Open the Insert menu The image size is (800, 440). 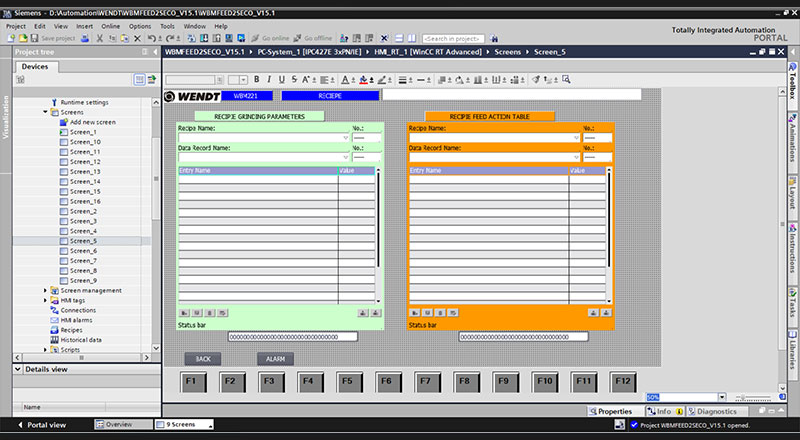coord(85,26)
